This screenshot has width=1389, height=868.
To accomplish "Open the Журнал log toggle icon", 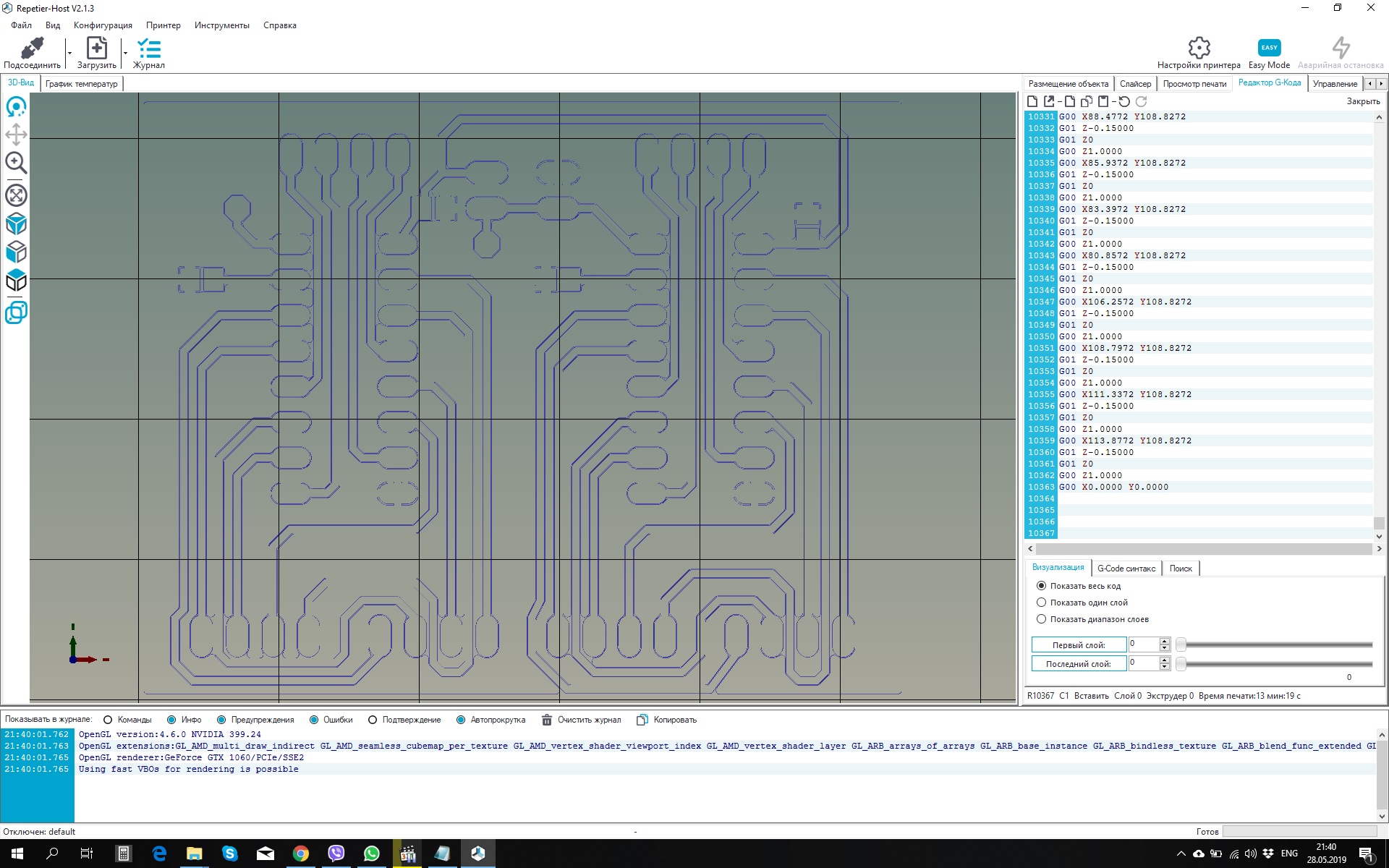I will pos(149,48).
